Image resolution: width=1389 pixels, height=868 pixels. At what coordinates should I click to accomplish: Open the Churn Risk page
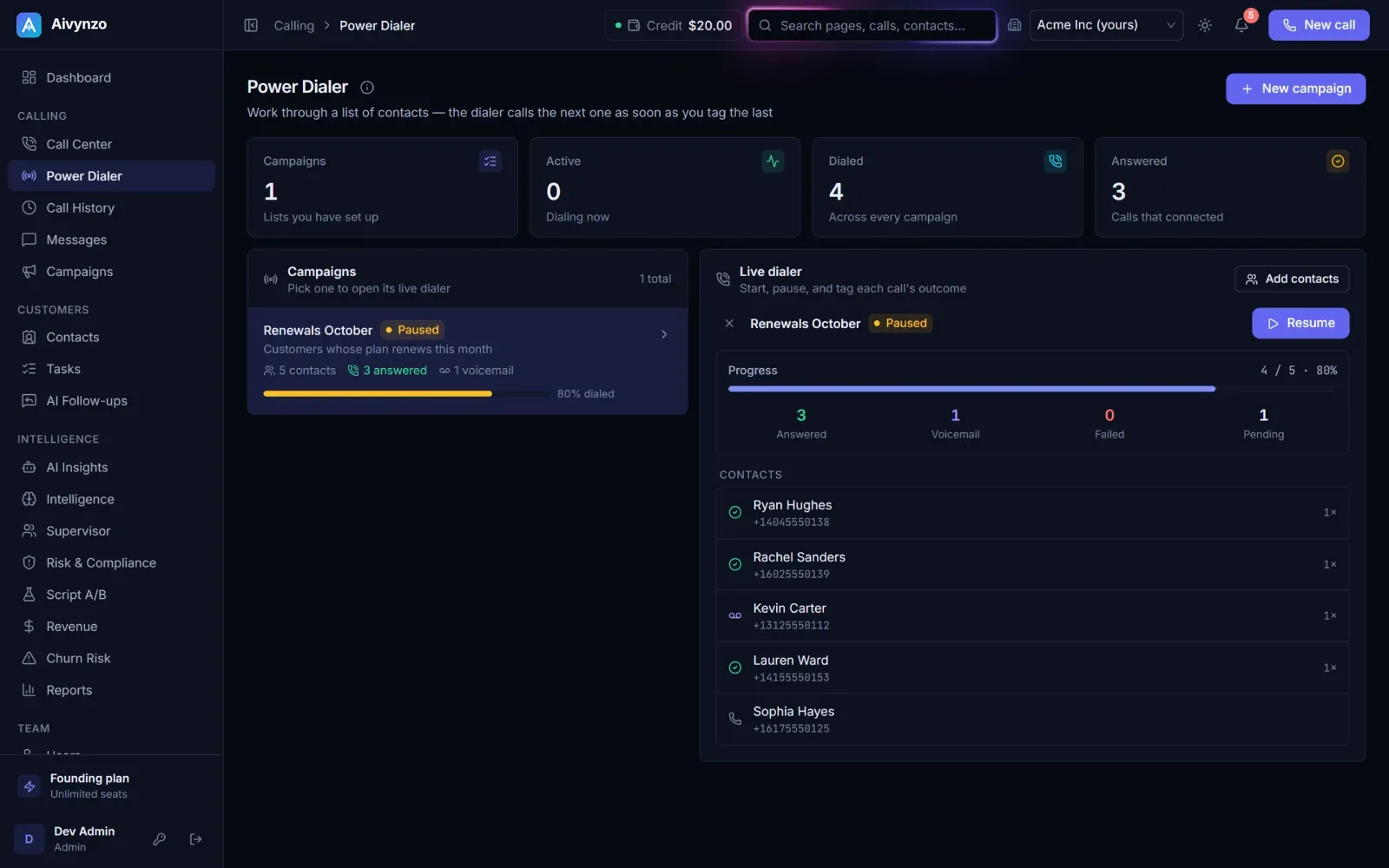[111, 658]
